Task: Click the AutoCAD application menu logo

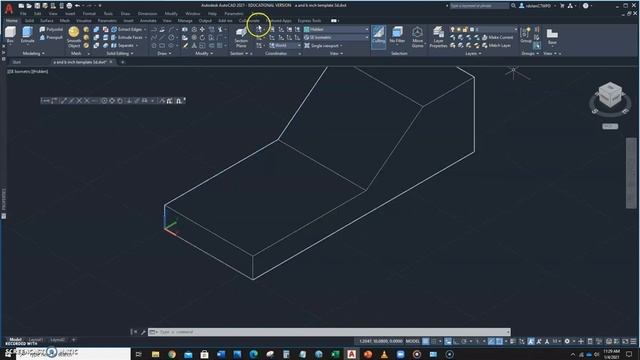Action: (x=9, y=8)
